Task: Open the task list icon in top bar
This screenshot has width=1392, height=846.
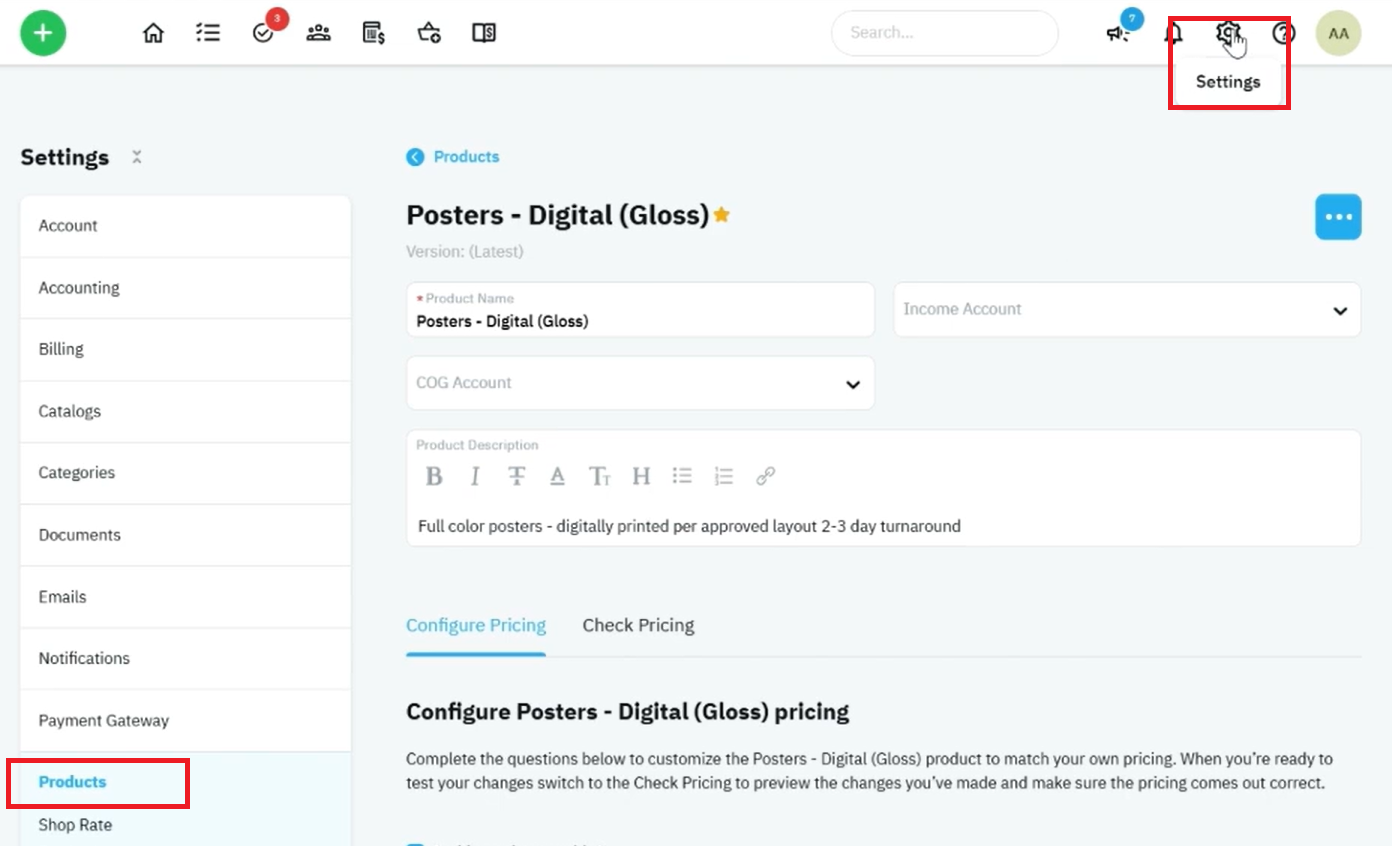Action: point(208,33)
